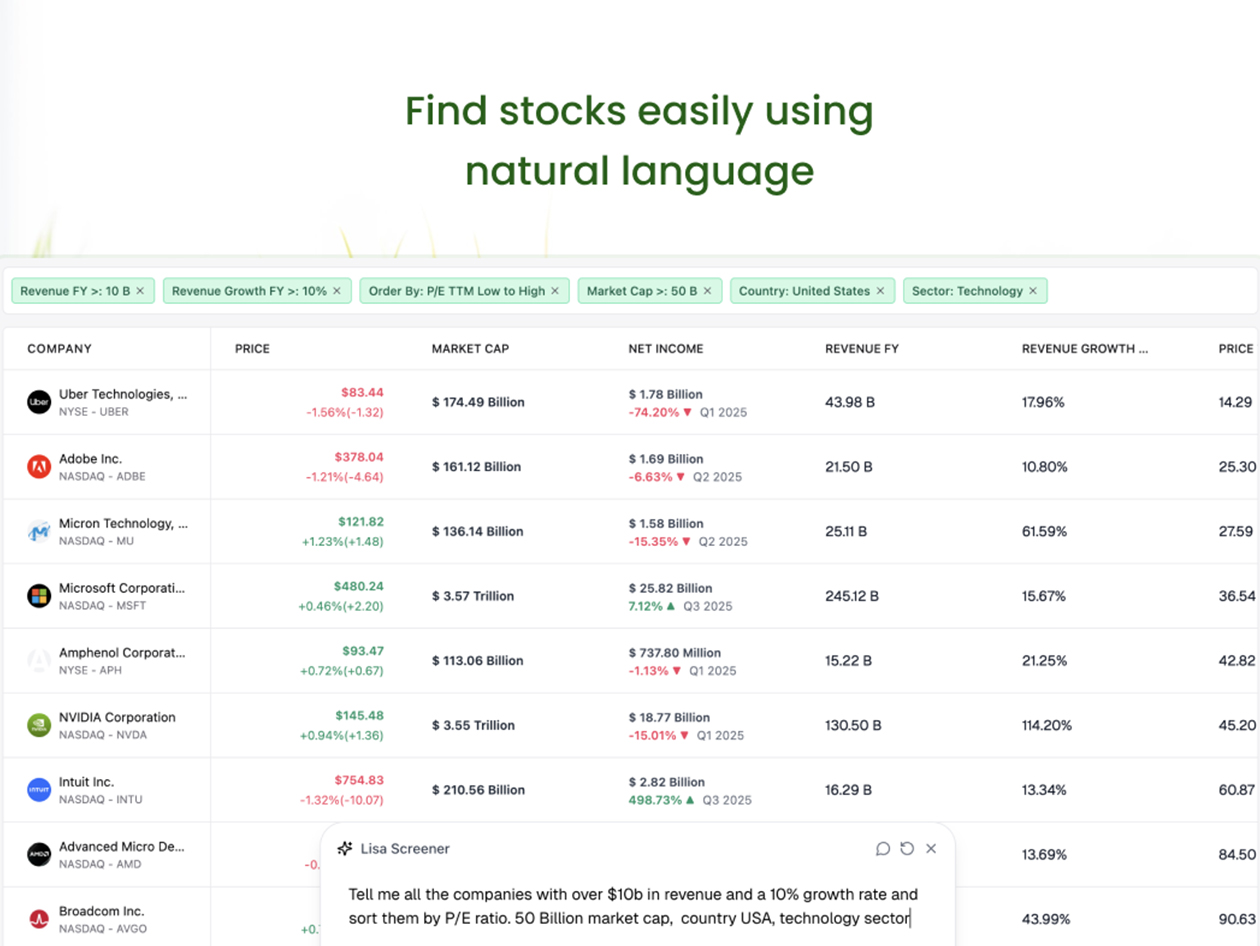Click the Lisa Screener sparkle icon
The height and width of the screenshot is (946, 1260).
(345, 848)
